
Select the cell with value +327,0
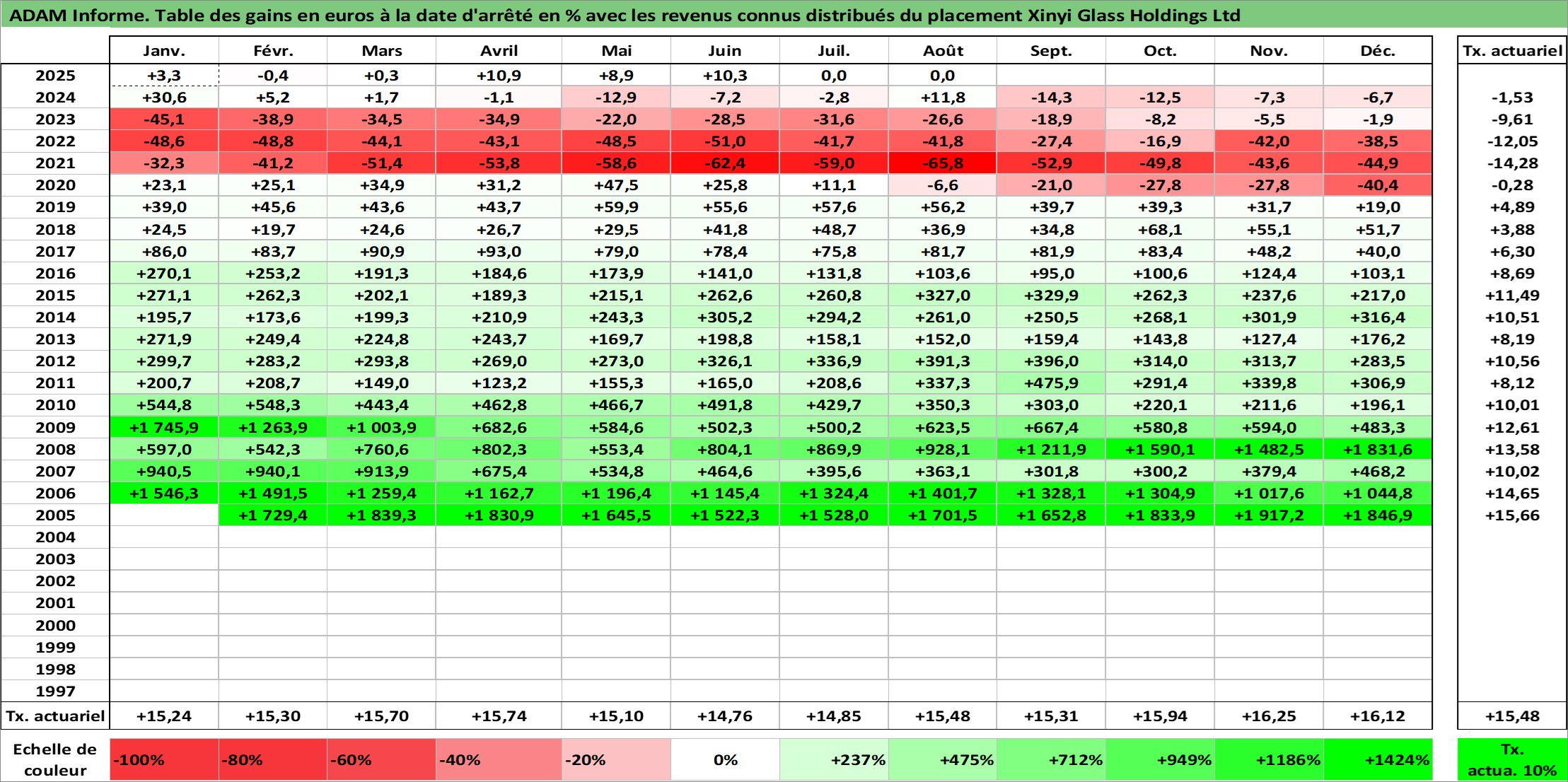943,296
